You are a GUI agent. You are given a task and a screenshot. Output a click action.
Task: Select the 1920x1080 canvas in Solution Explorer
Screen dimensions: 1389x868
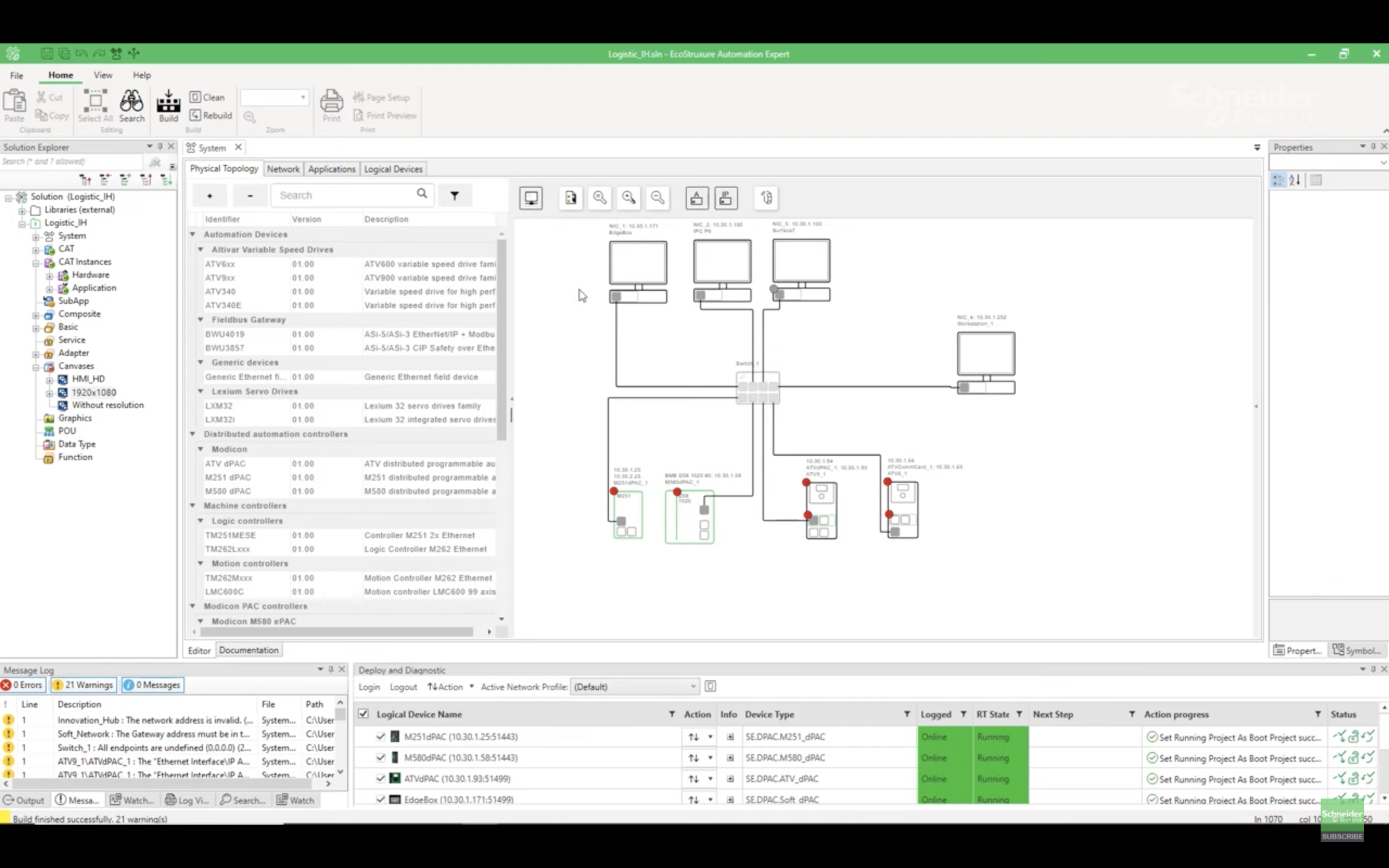pos(93,392)
